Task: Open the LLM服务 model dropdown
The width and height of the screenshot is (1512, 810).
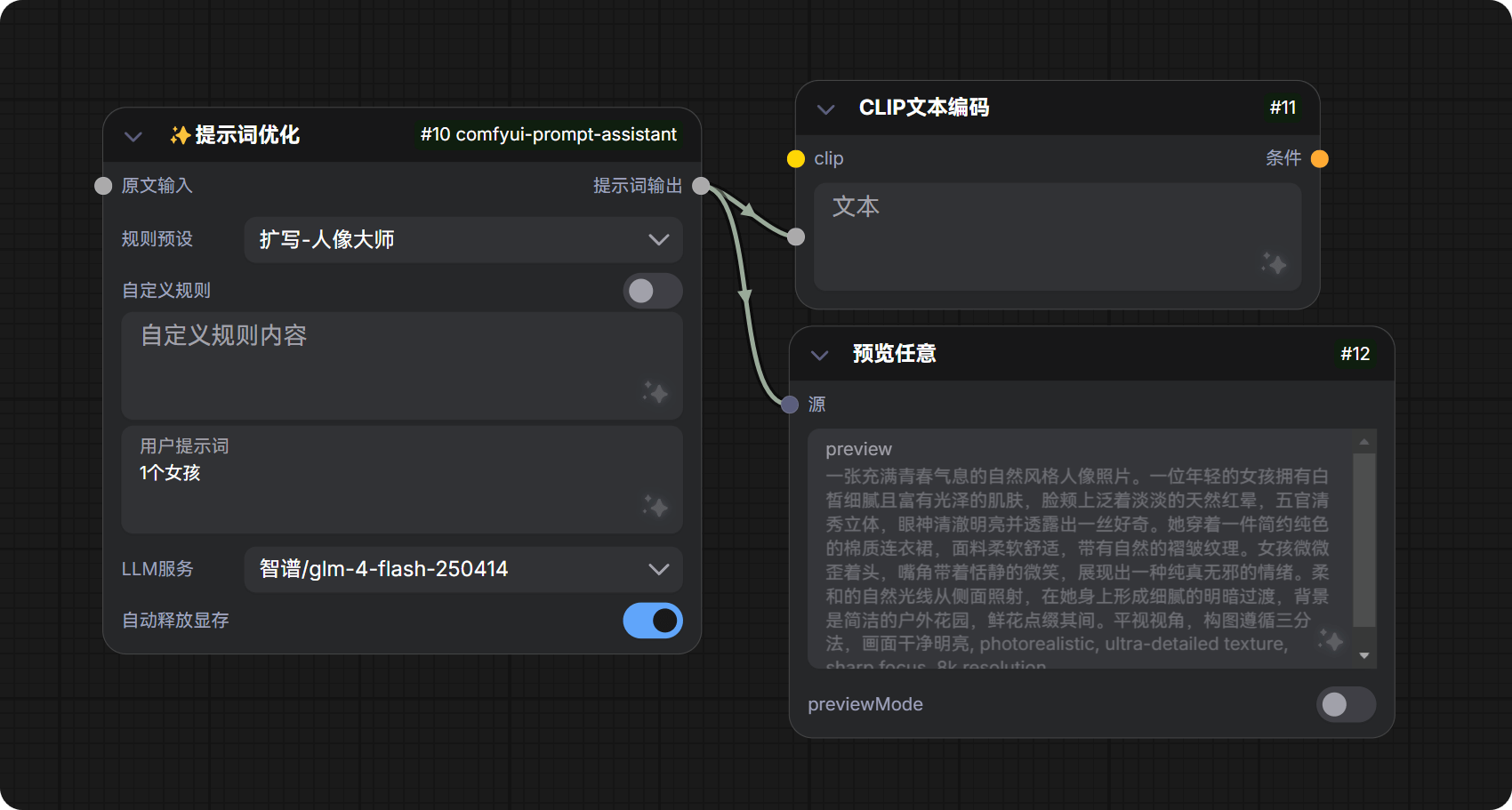Action: pos(462,570)
